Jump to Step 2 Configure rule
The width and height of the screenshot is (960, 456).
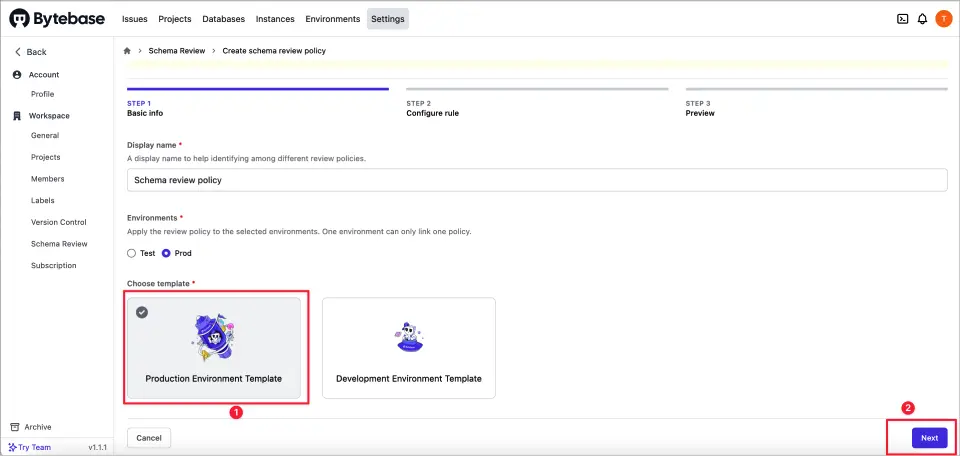(432, 108)
